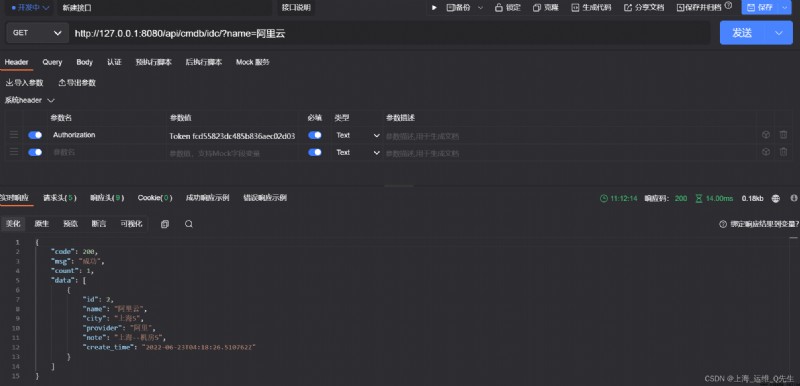Toggle the empty second parameter row switch
The image size is (800, 386).
pyautogui.click(x=35, y=152)
